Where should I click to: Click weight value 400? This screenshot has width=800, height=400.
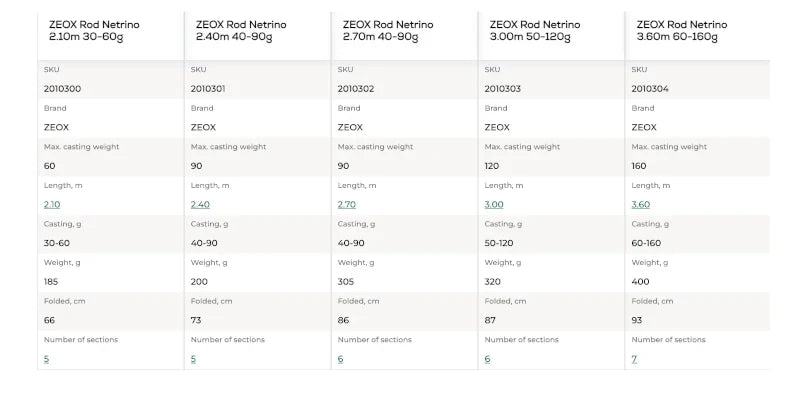pyautogui.click(x=640, y=282)
